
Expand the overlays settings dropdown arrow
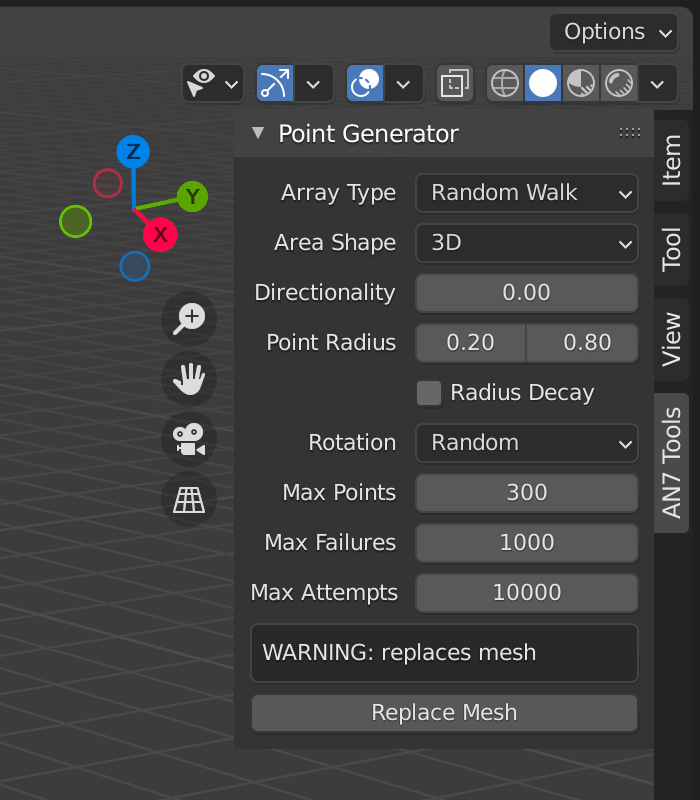pyautogui.click(x=403, y=83)
